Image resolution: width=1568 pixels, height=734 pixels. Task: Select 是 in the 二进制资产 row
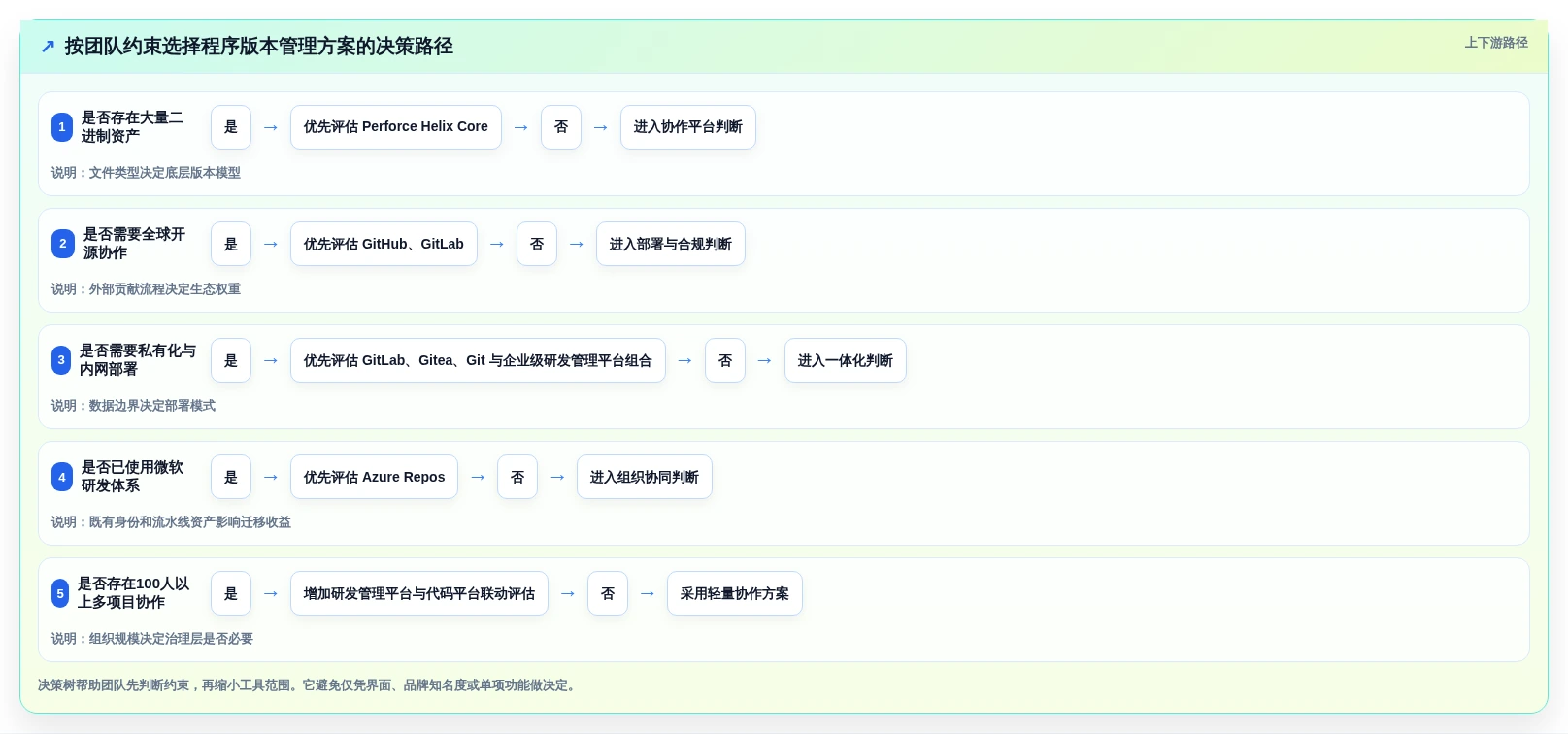(231, 127)
